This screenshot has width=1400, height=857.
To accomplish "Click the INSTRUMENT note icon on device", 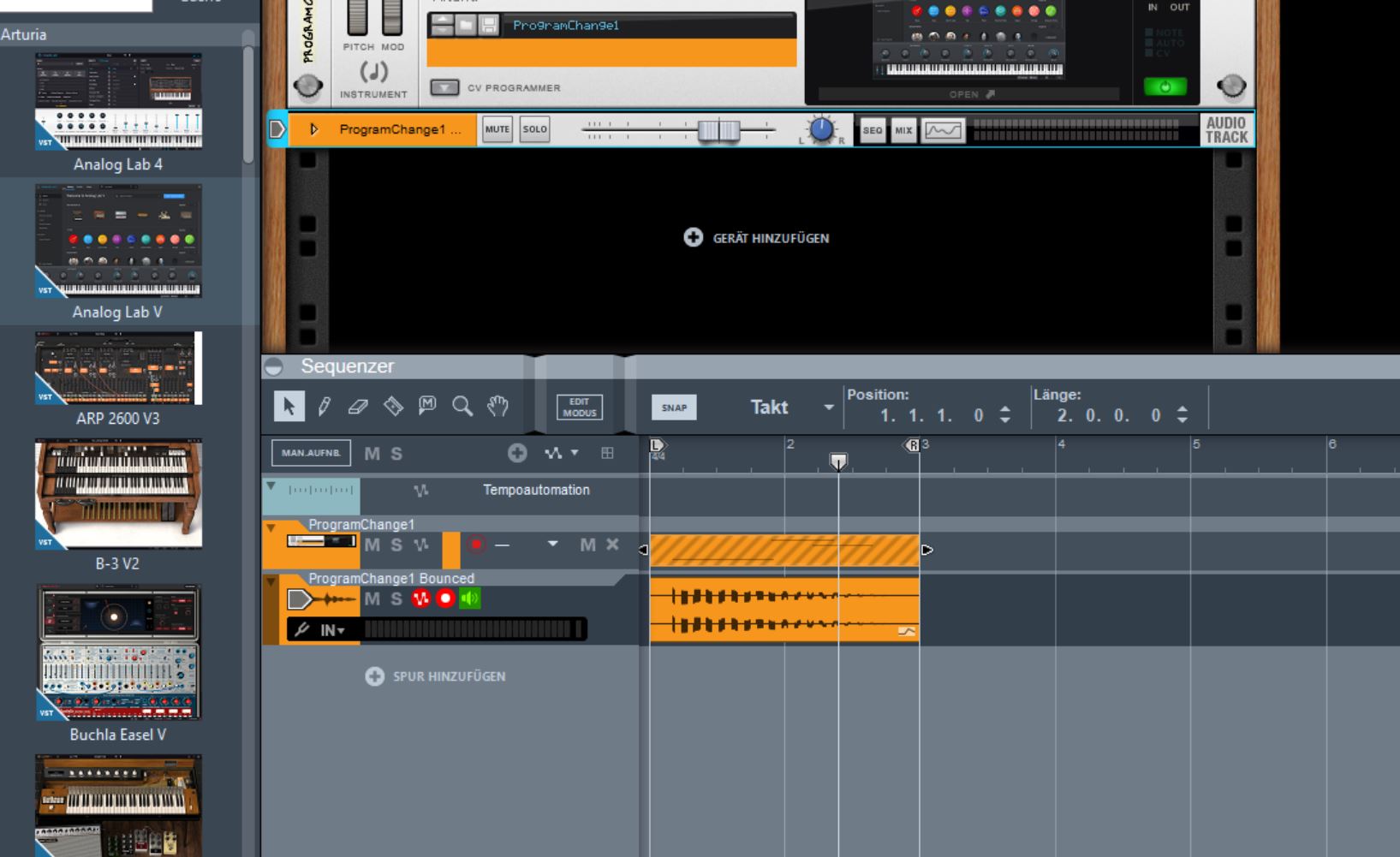I will click(x=373, y=72).
